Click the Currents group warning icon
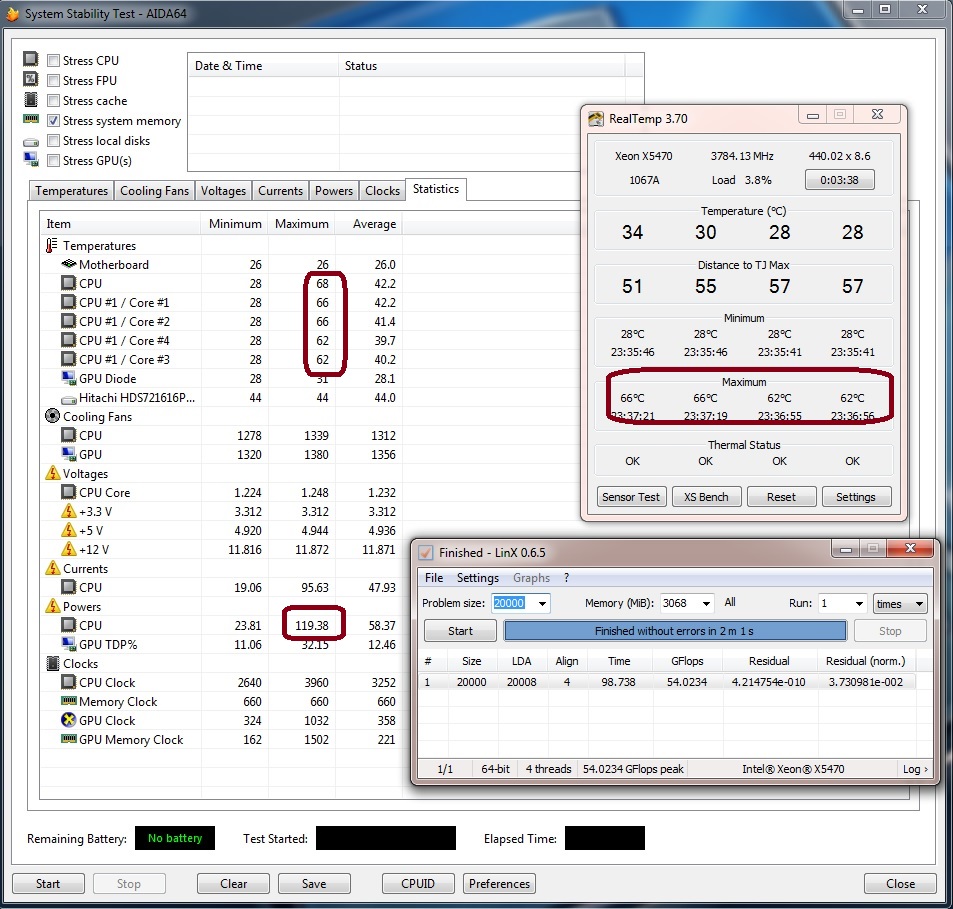The image size is (953, 909). (52, 568)
